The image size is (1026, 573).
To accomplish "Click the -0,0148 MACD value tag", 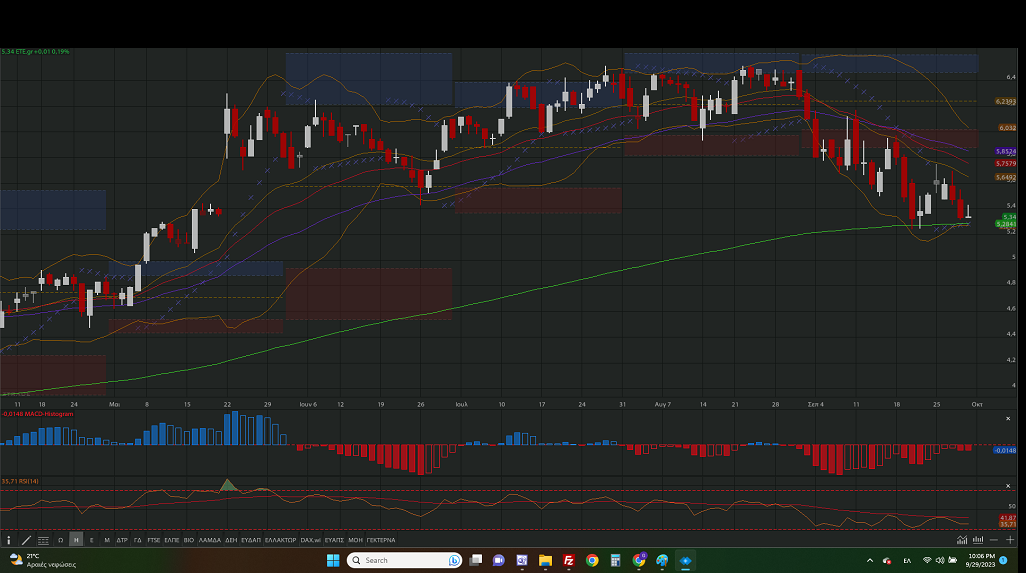I will pyautogui.click(x=1005, y=450).
